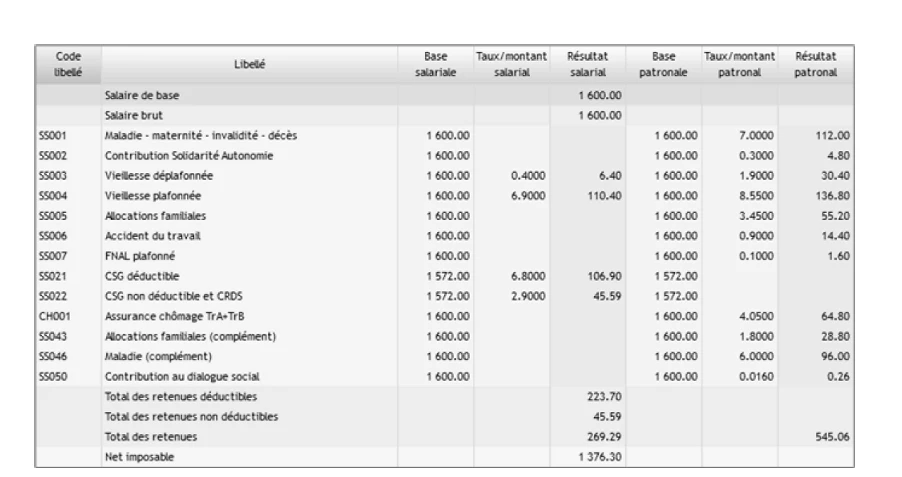Image resolution: width=902 pixels, height=477 pixels.
Task: Select code cell SS046
Action: click(52, 357)
